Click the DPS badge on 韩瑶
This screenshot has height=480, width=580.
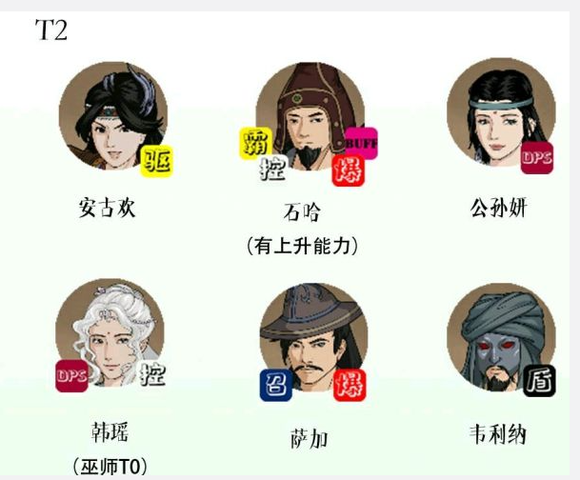72,376
